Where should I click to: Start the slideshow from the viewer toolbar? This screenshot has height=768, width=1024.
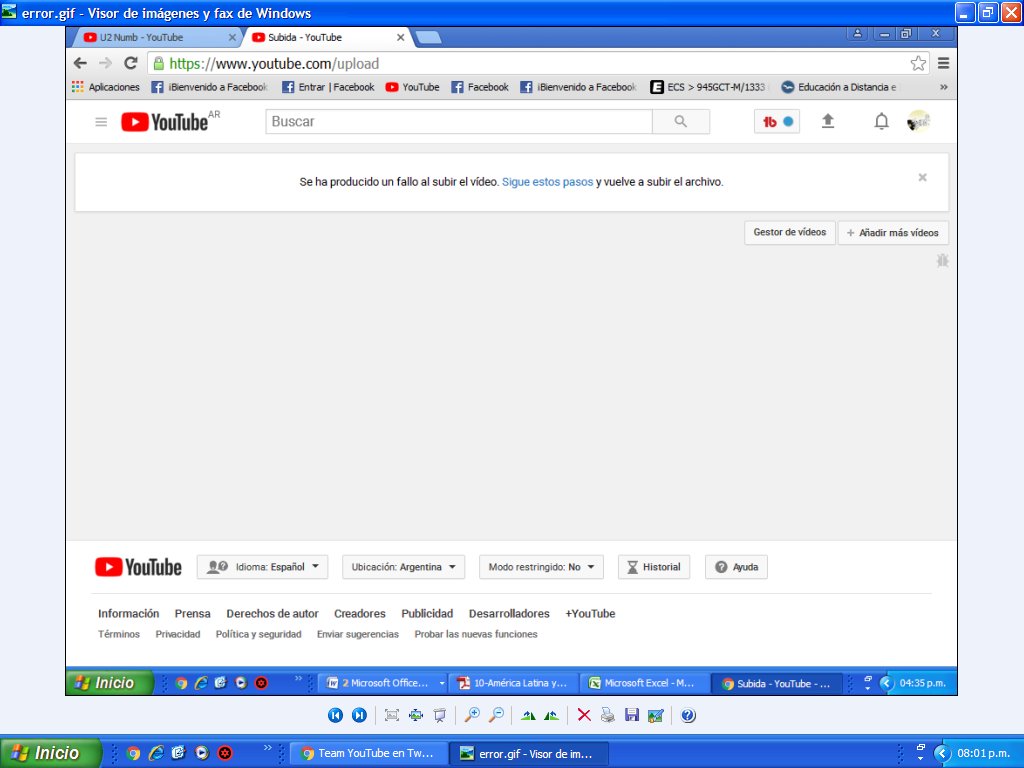pos(440,715)
